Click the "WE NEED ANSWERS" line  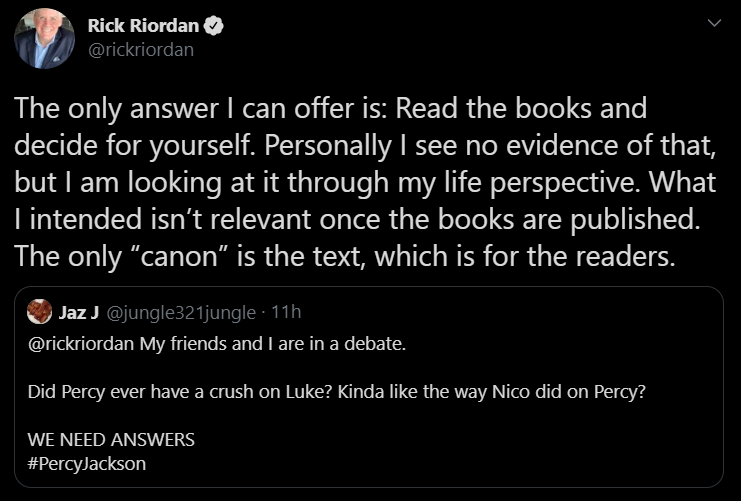tap(111, 439)
